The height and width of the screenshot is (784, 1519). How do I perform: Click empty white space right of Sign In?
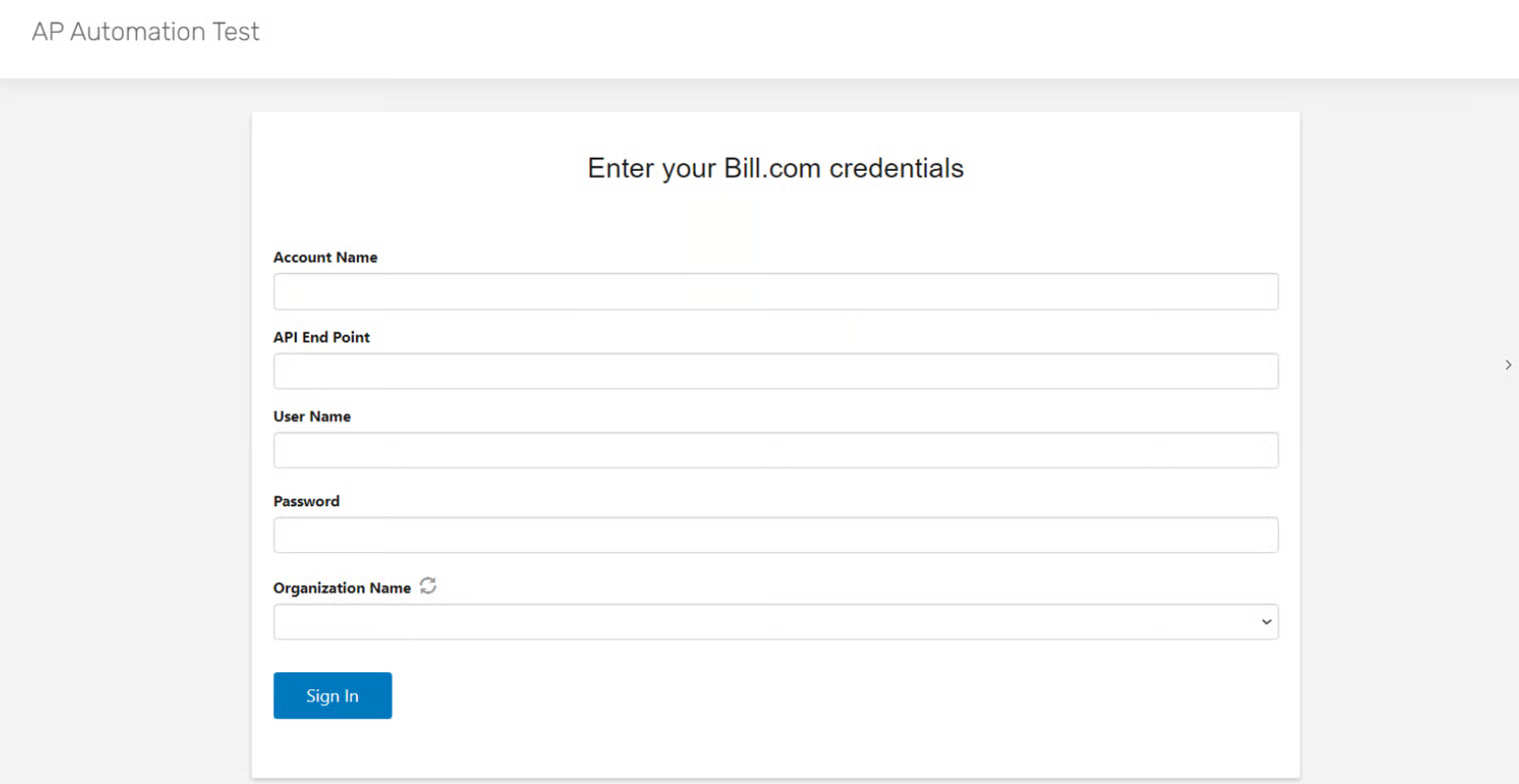coord(799,696)
